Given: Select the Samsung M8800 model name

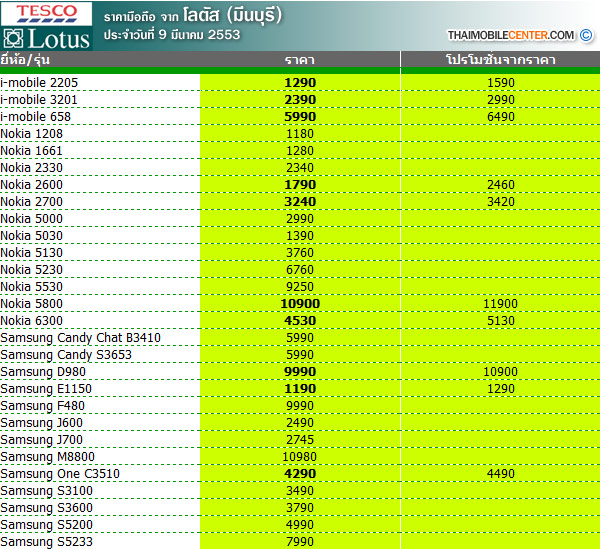Looking at the screenshot, I should coord(41,457).
